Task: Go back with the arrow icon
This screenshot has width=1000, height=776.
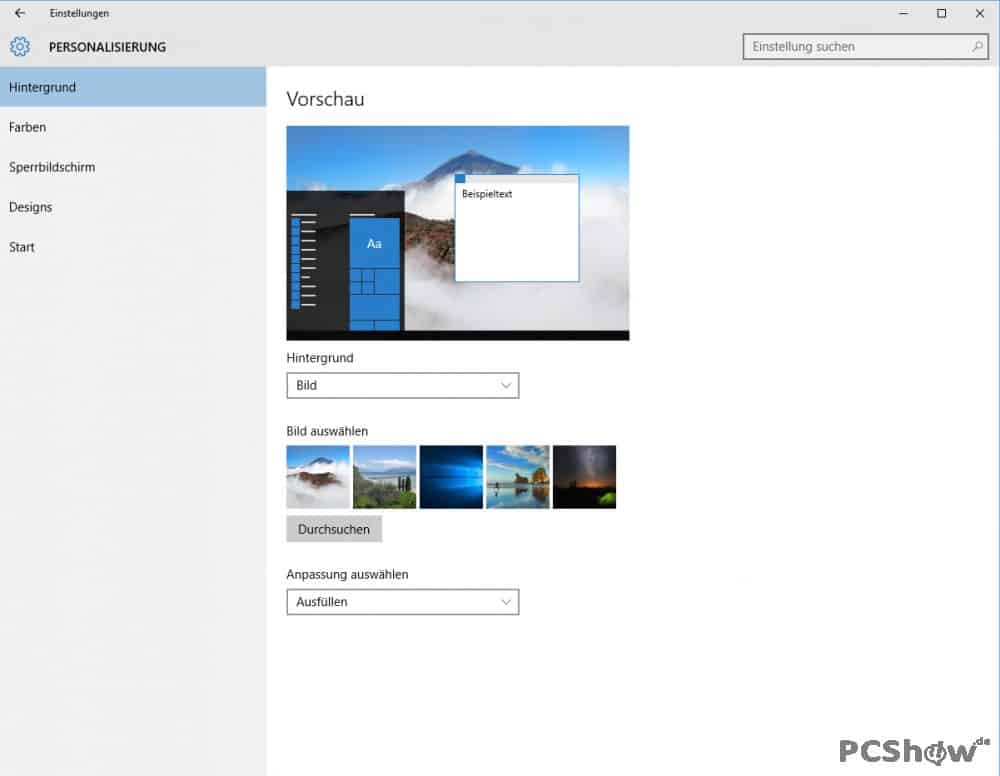Action: click(20, 13)
